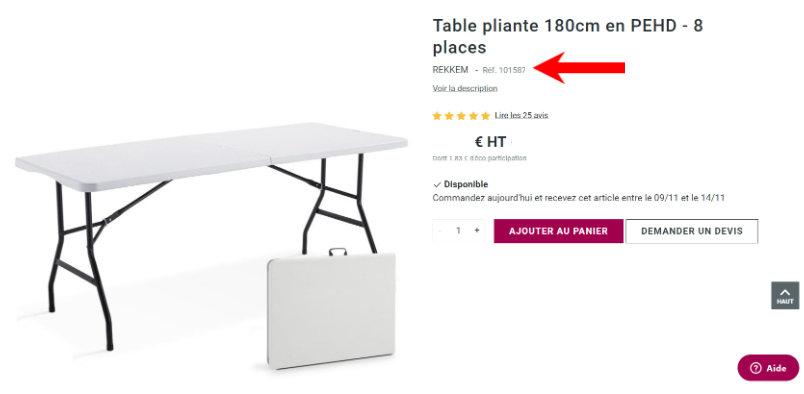Click the REKKEM brand name
Screen dimensions: 804x394
450,70
